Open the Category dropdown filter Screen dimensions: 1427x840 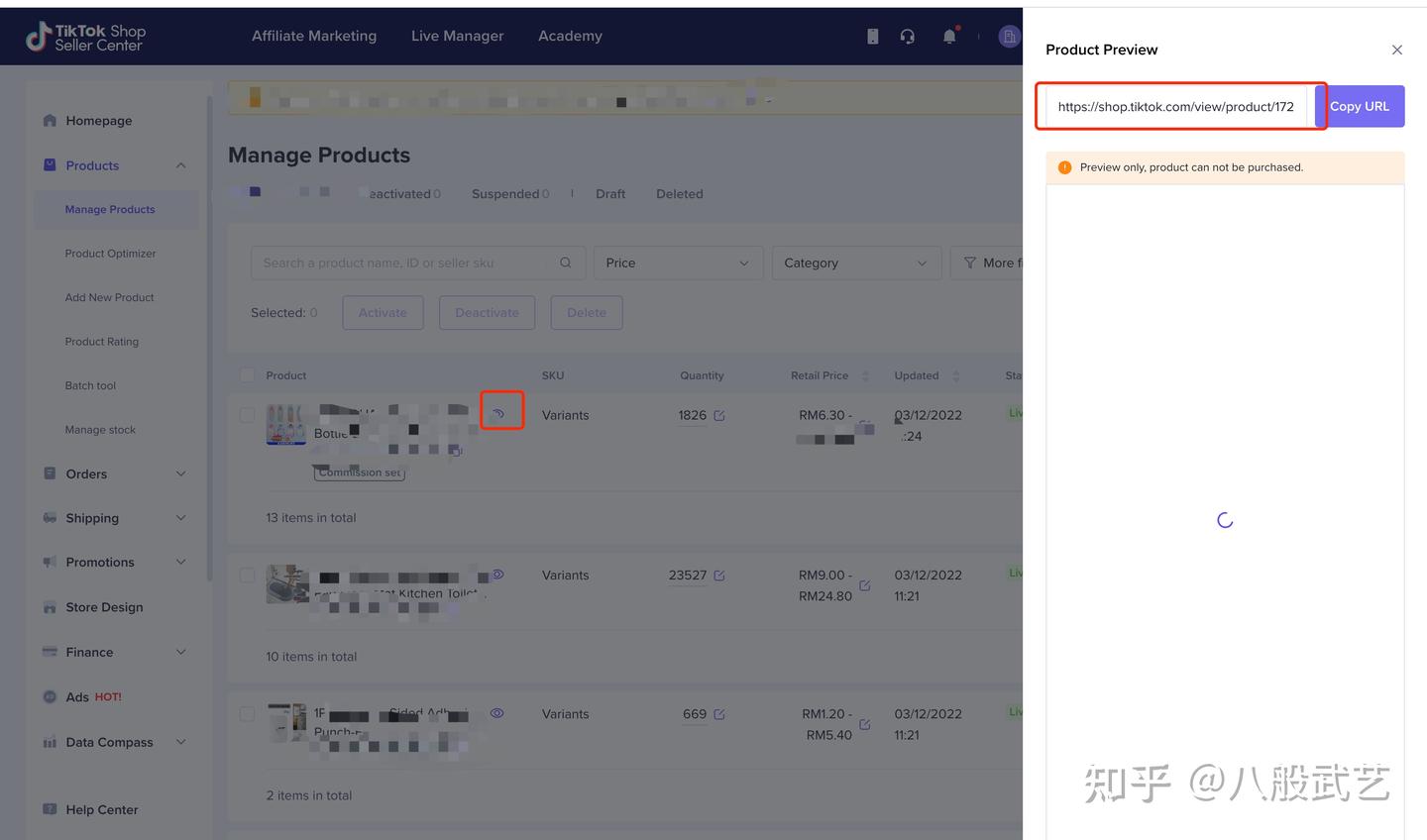click(856, 262)
